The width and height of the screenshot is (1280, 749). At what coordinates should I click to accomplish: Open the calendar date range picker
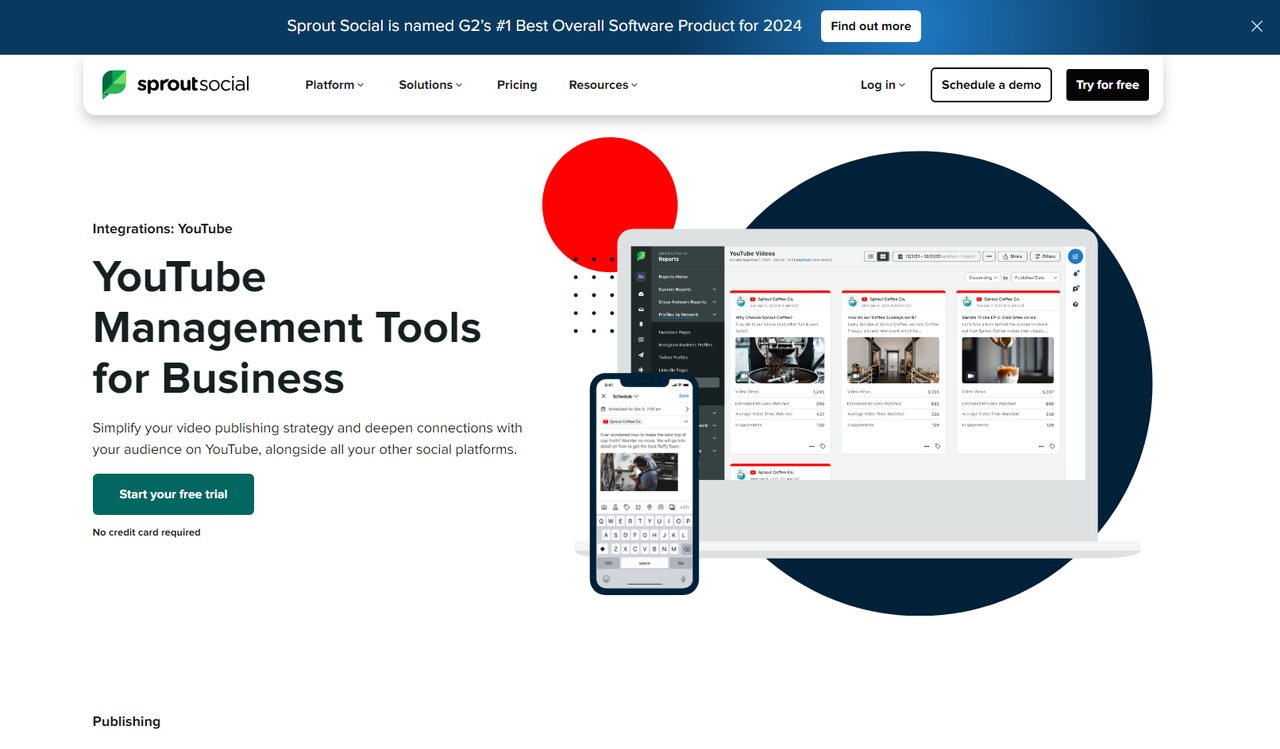937,256
